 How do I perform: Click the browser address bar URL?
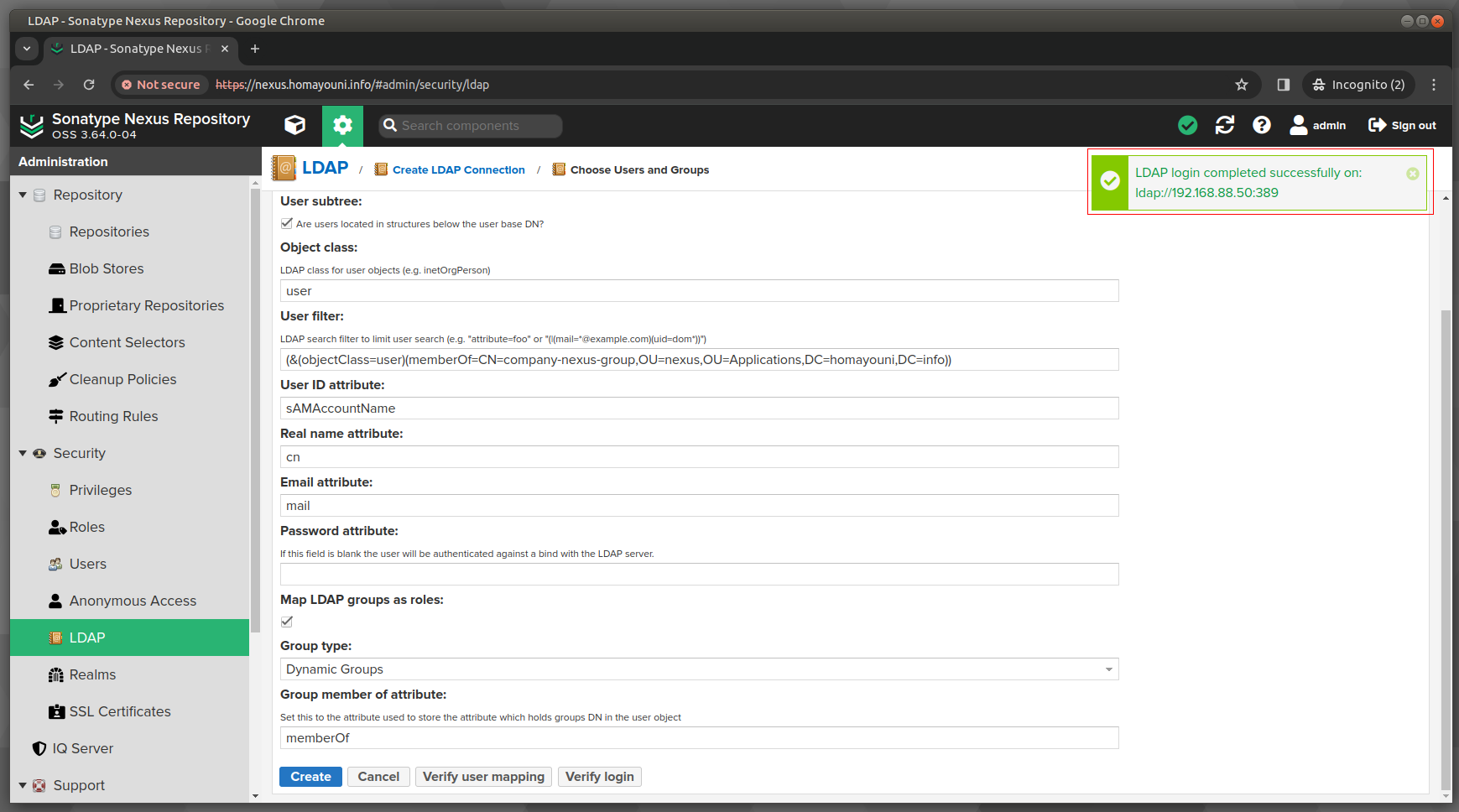point(352,85)
